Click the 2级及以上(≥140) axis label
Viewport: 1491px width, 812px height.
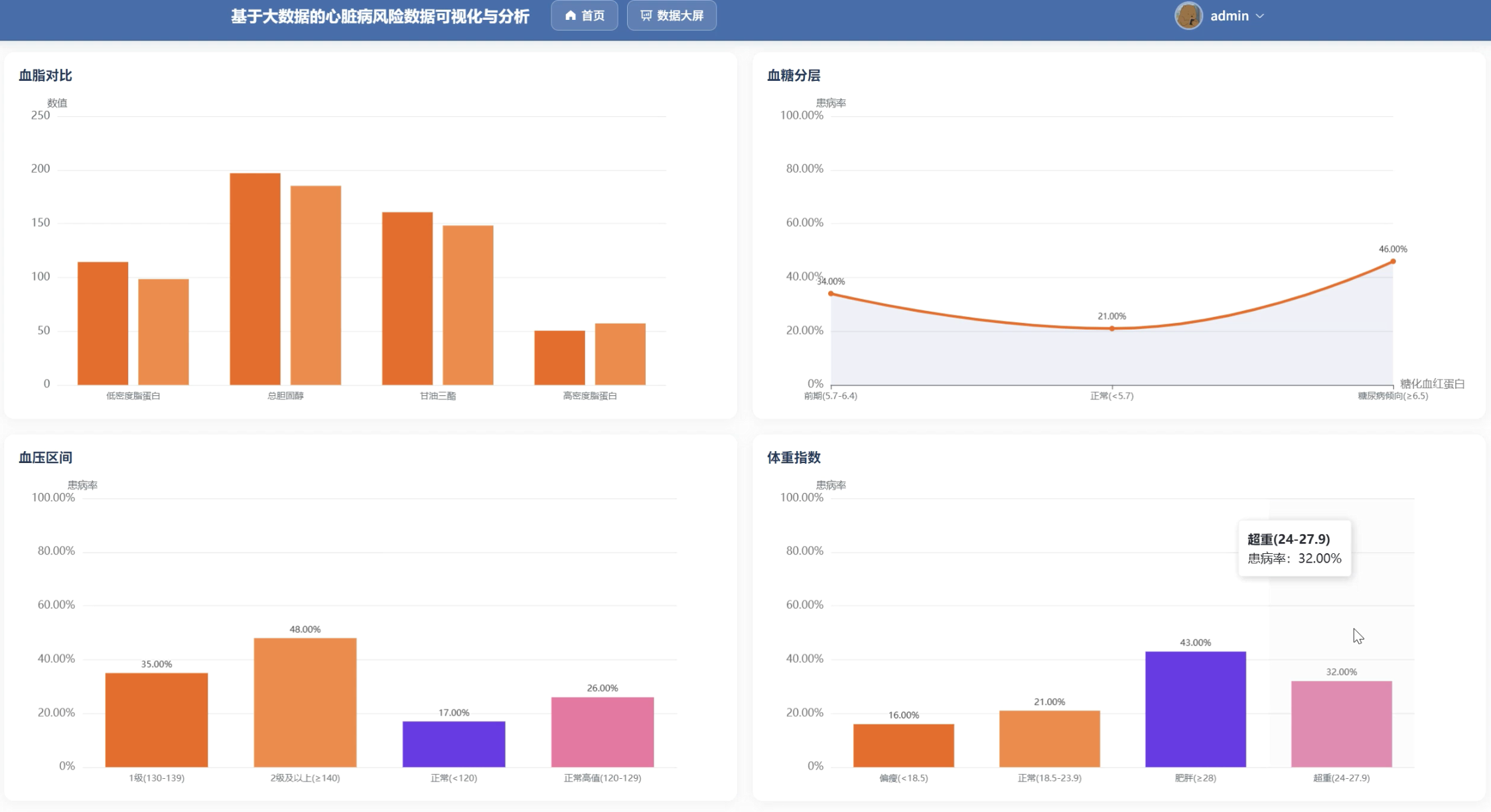pos(305,778)
